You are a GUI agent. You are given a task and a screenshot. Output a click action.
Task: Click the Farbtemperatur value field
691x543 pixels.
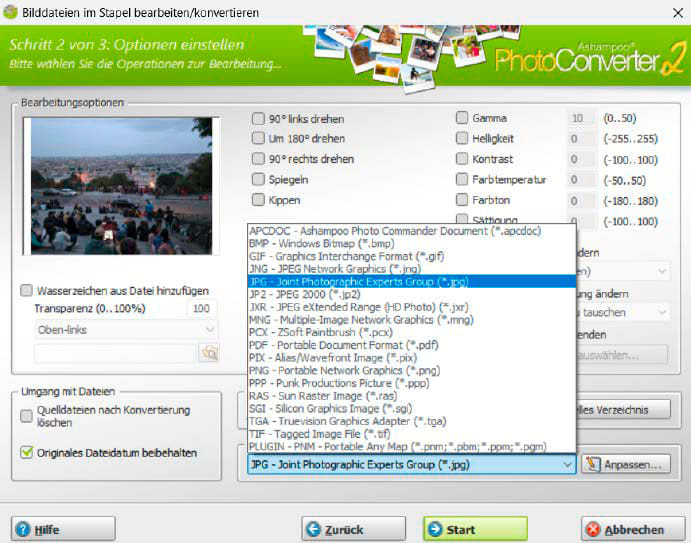[x=581, y=179]
